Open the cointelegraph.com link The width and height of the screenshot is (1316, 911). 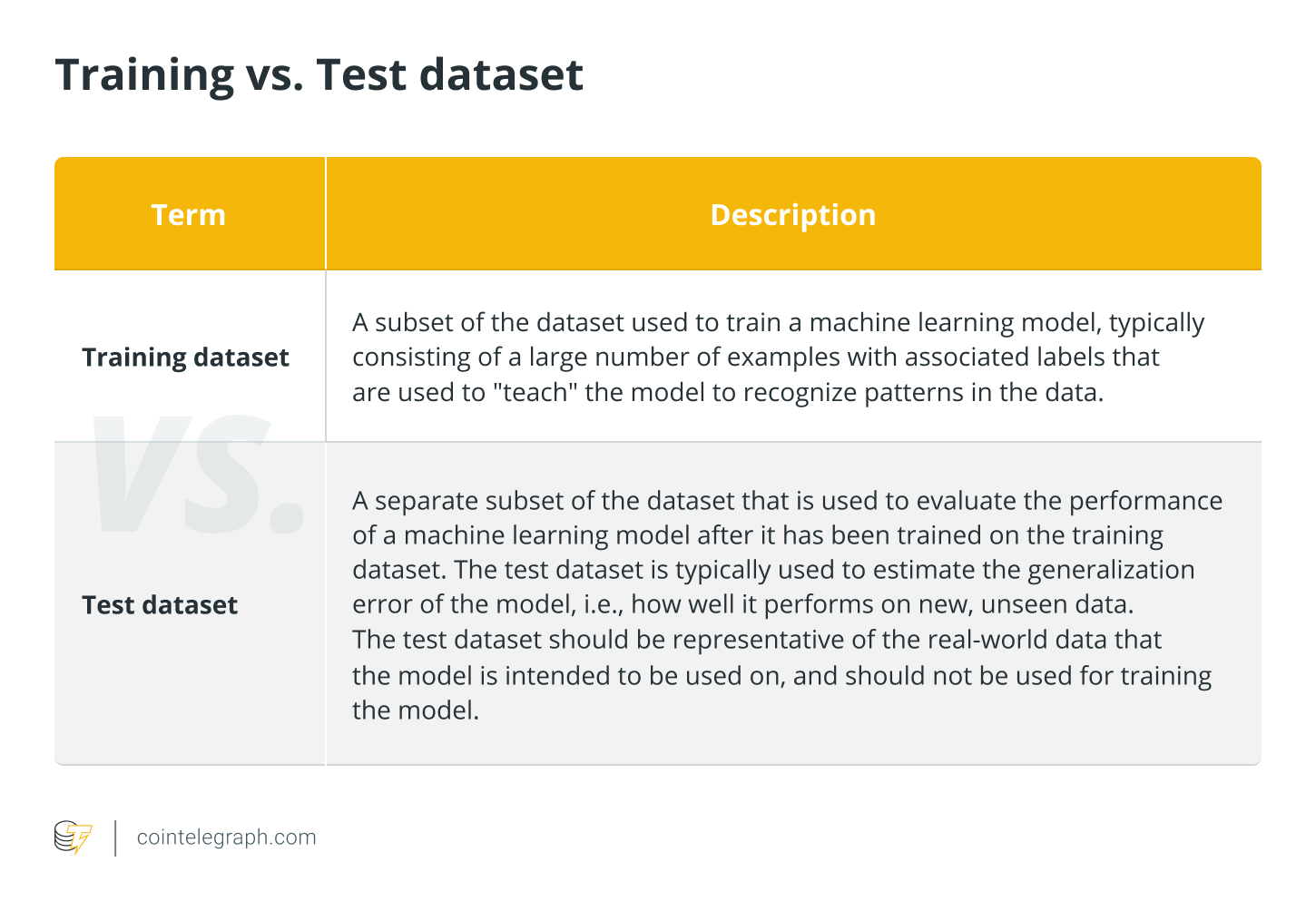tap(226, 838)
